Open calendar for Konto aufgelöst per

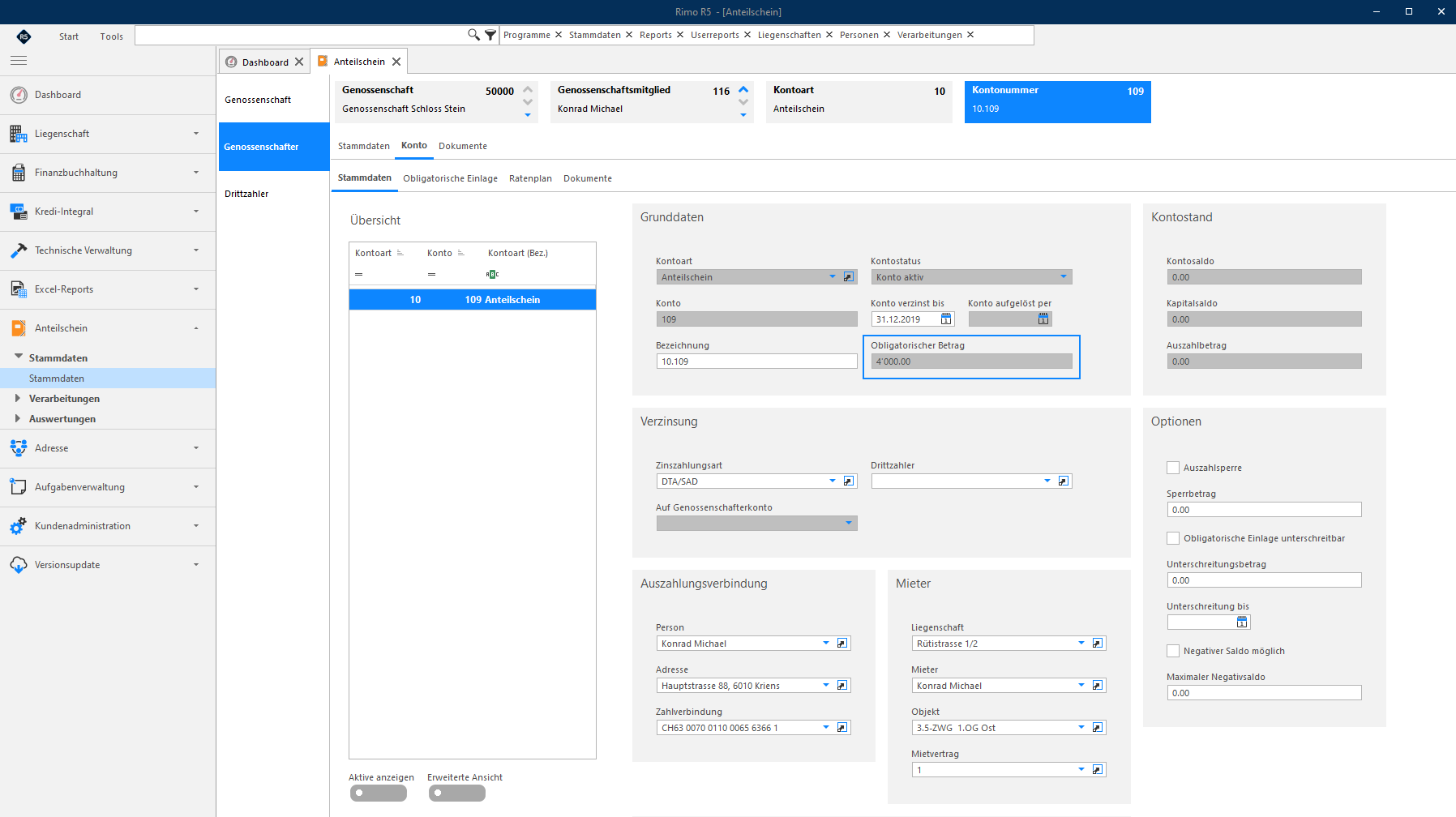click(x=1043, y=319)
